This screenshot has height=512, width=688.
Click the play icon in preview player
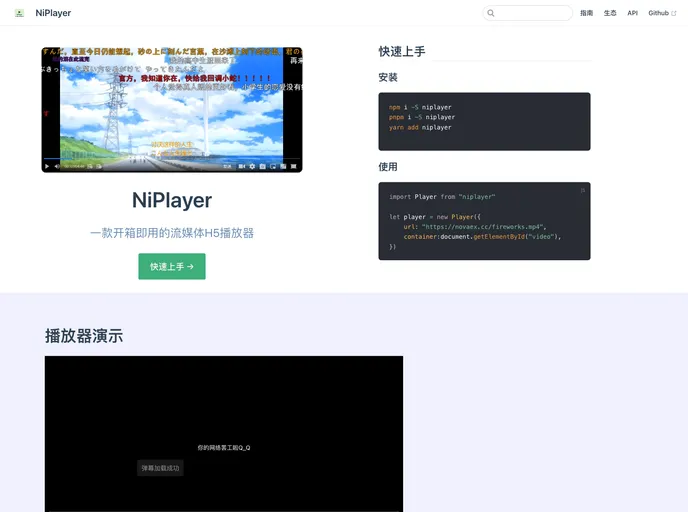[x=47, y=166]
